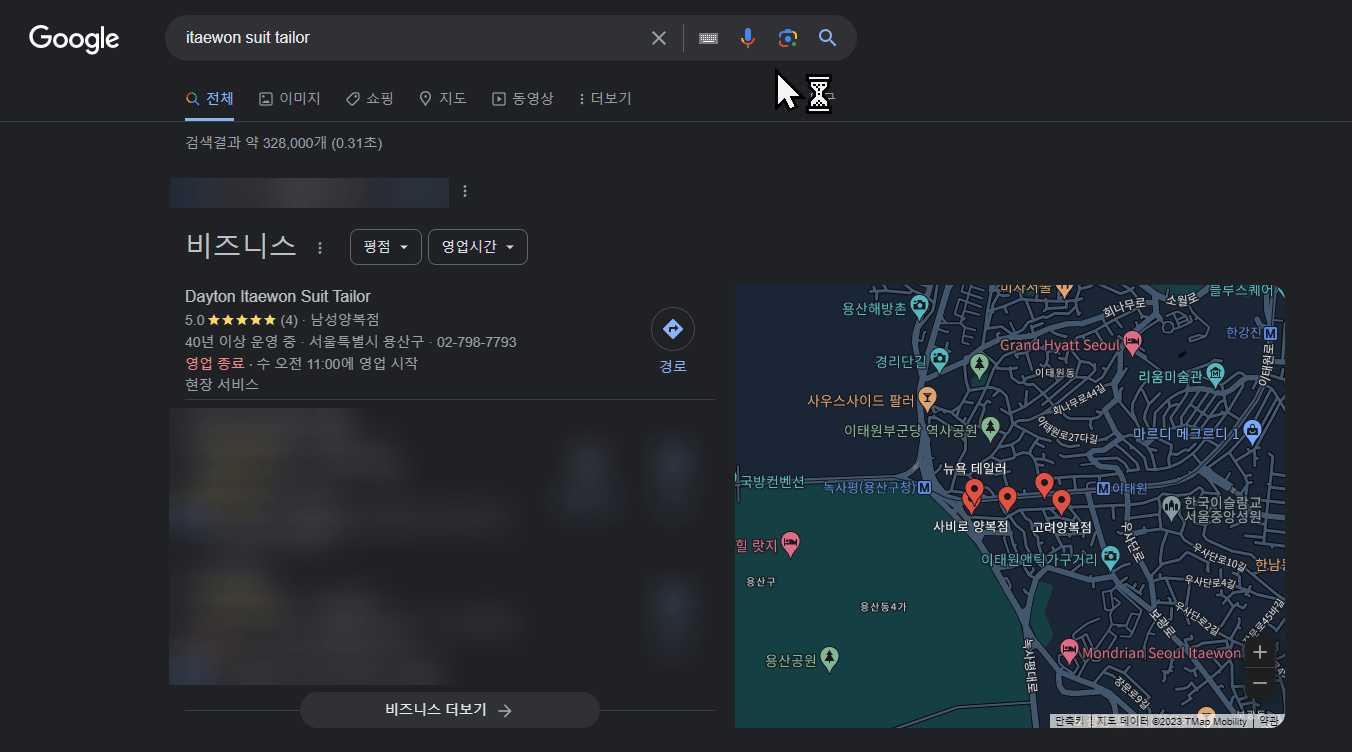Start voice search with microphone icon

[748, 38]
